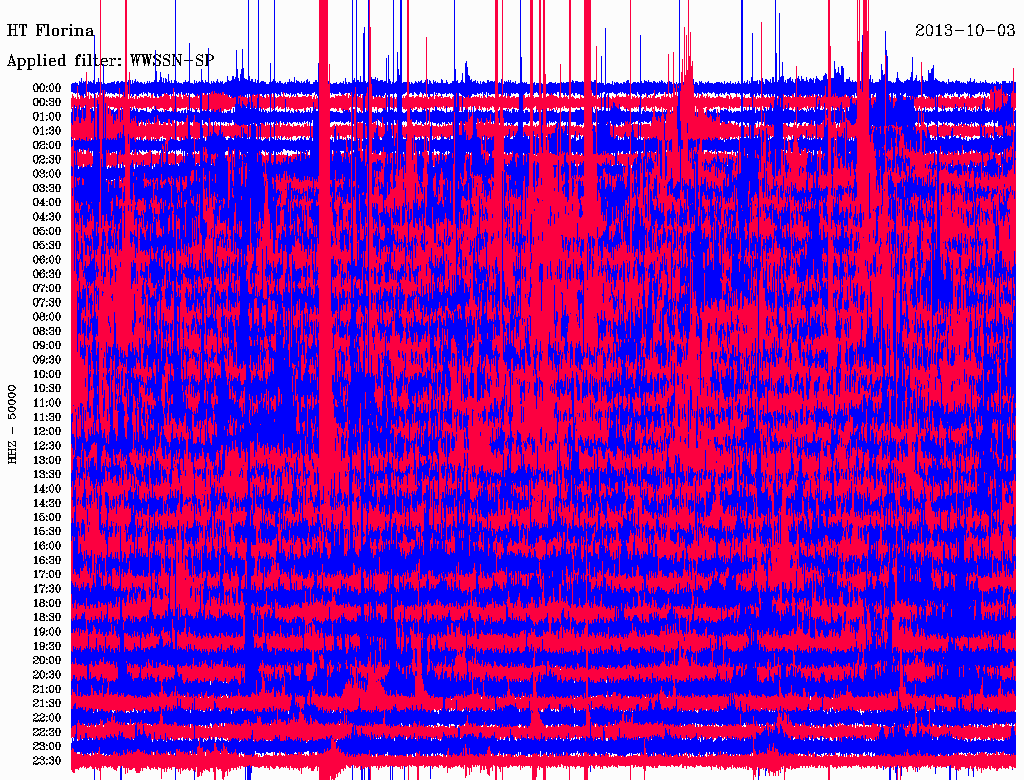
Task: Select the 06:30 time label
Action: click(47, 274)
